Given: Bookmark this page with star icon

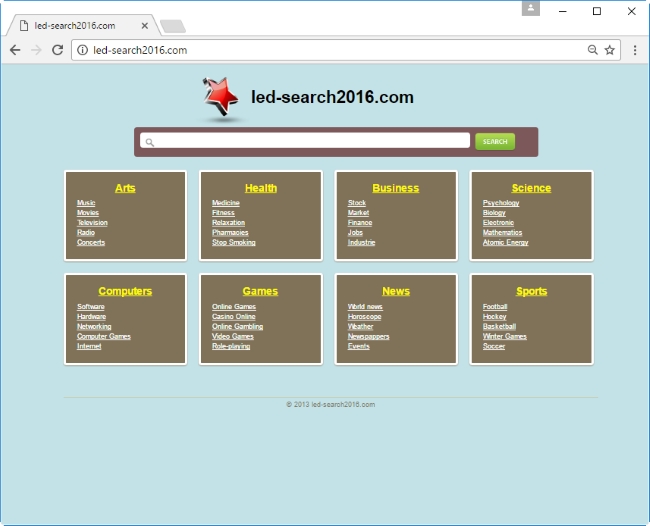Looking at the screenshot, I should (609, 50).
